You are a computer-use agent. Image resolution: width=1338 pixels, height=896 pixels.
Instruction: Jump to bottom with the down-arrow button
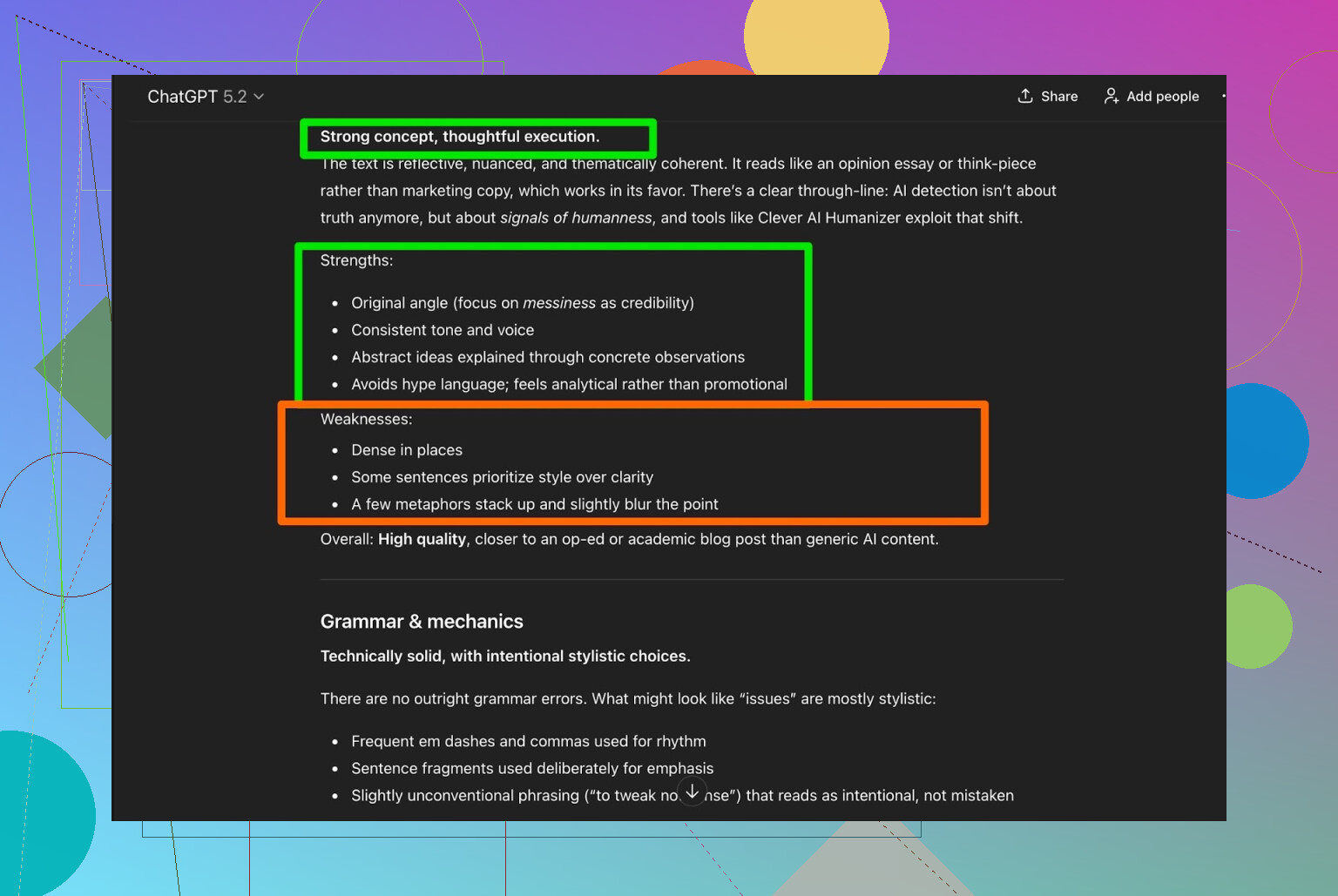[692, 792]
